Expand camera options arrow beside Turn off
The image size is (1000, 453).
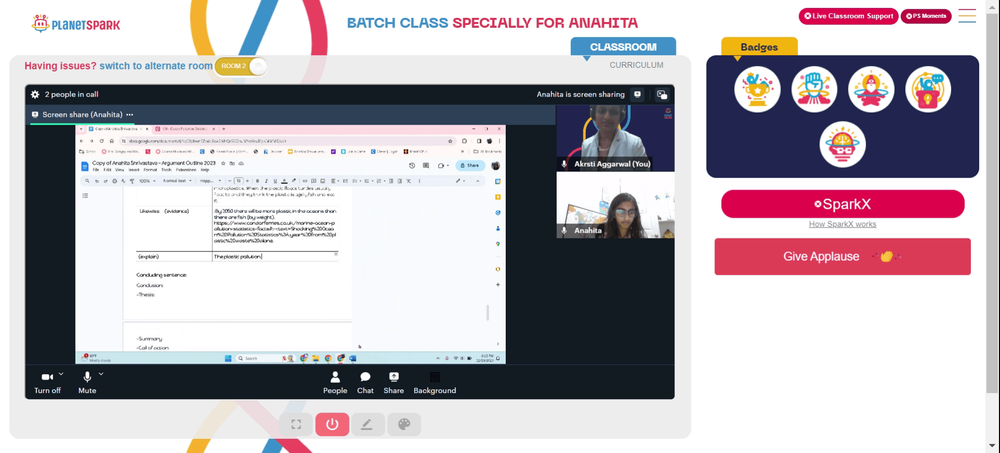(61, 373)
